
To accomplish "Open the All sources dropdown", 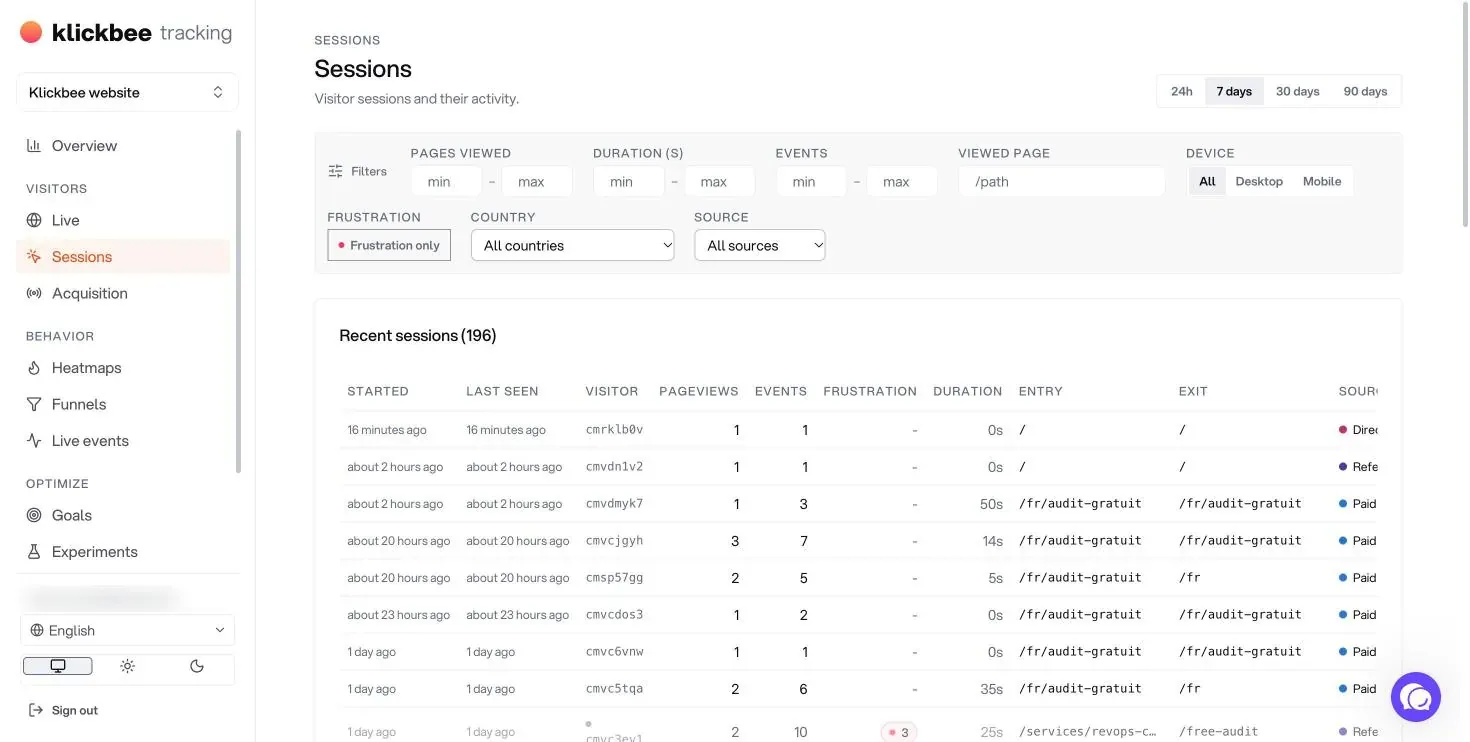I will click(x=760, y=245).
